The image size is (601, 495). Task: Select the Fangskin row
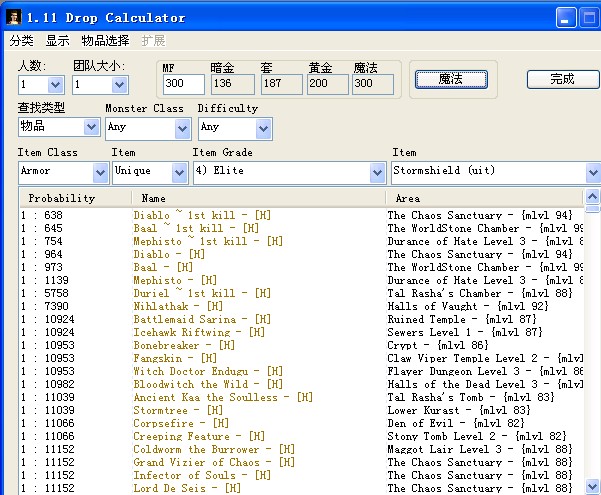click(x=301, y=359)
